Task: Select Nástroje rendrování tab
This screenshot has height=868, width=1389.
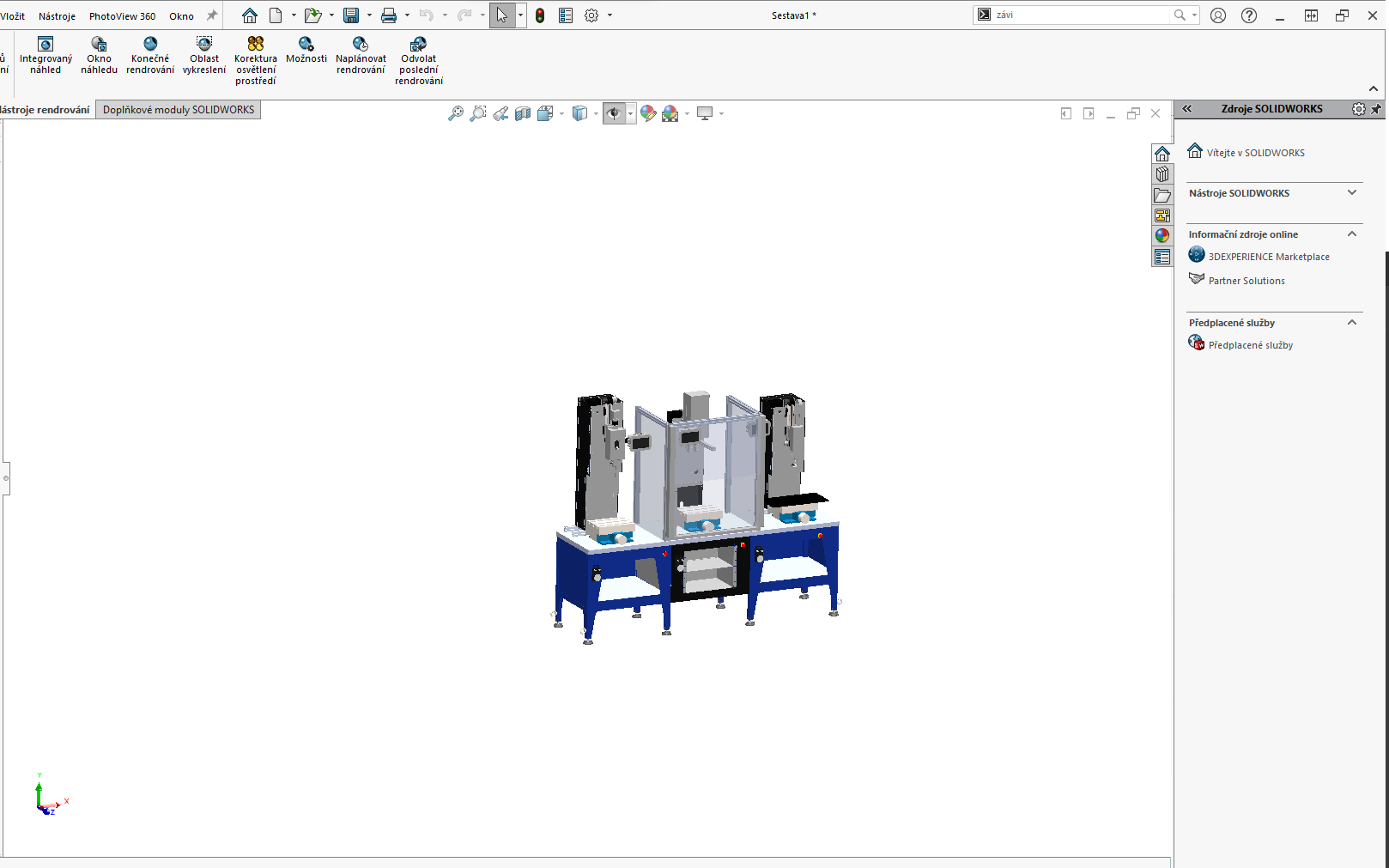Action: point(45,110)
